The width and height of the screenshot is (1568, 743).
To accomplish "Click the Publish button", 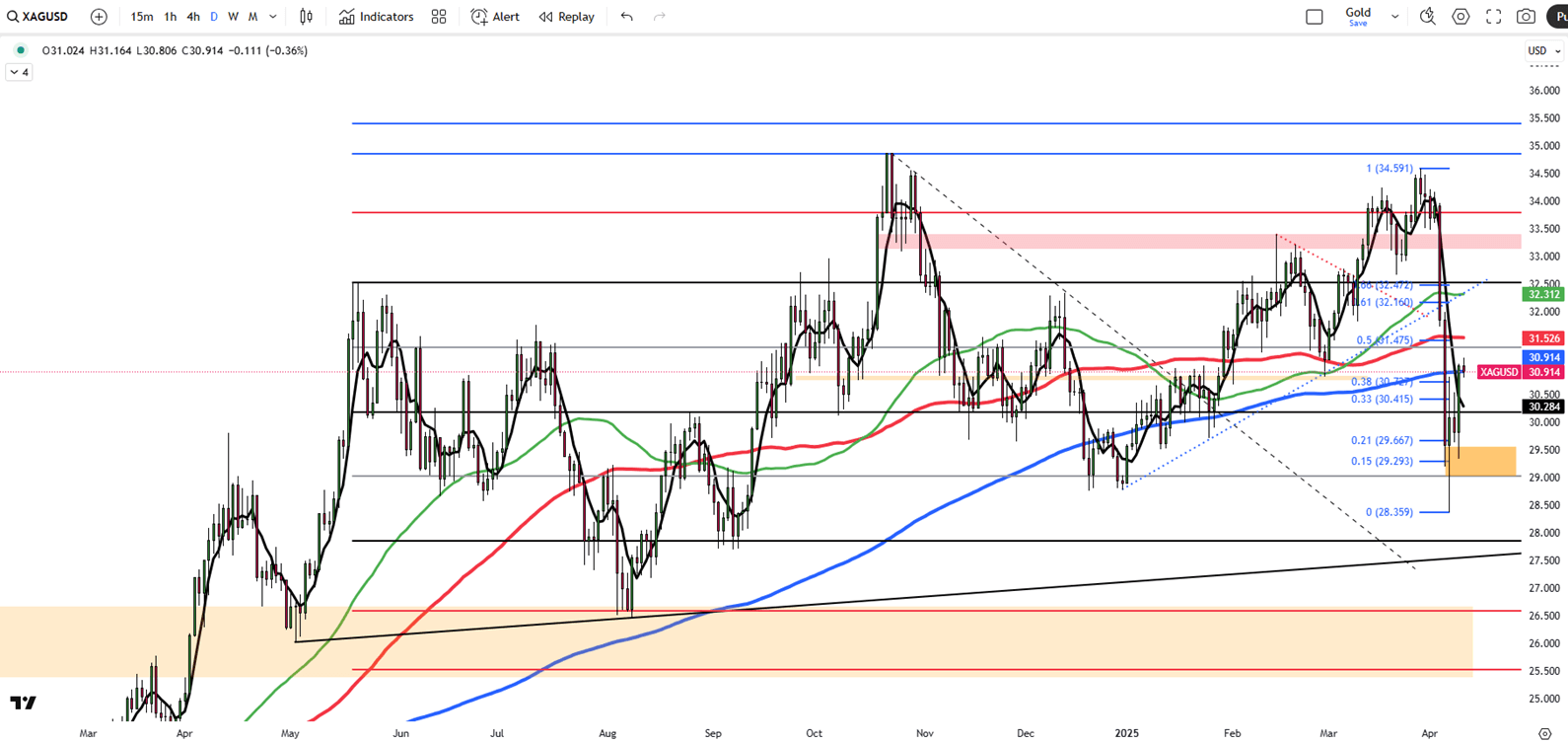I will (x=1558, y=17).
